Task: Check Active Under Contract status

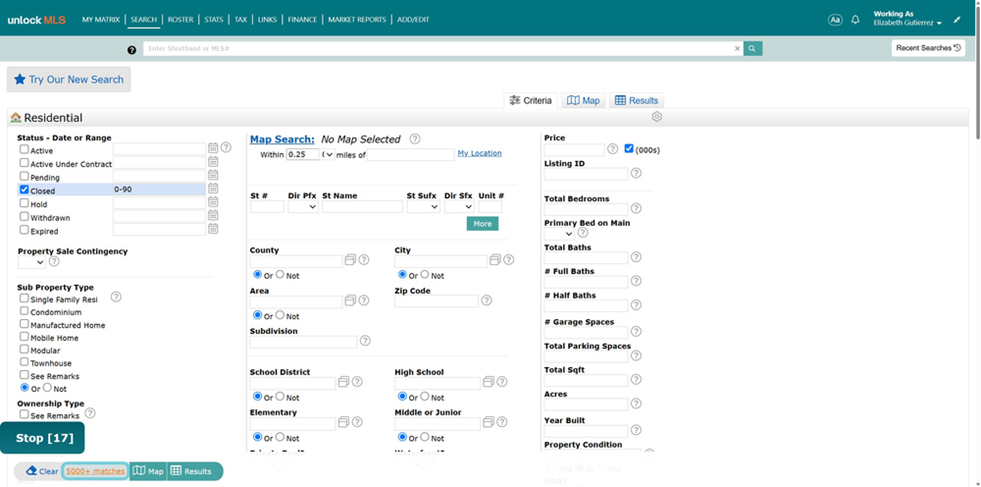Action: tap(24, 163)
